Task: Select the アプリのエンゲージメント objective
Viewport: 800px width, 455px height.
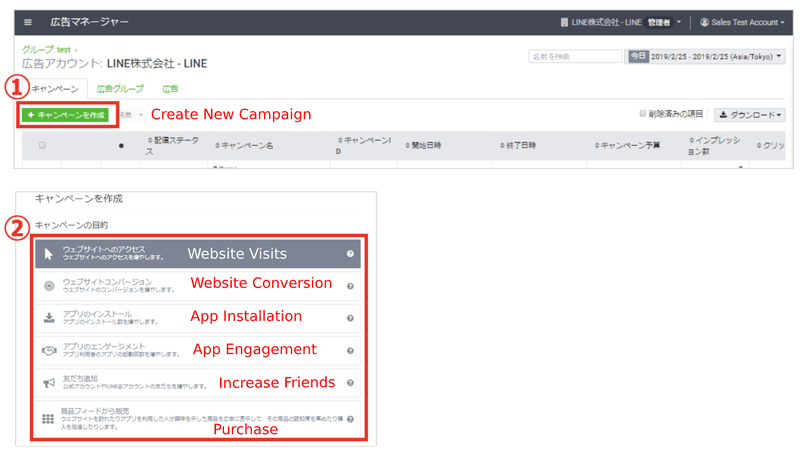Action: pos(197,350)
